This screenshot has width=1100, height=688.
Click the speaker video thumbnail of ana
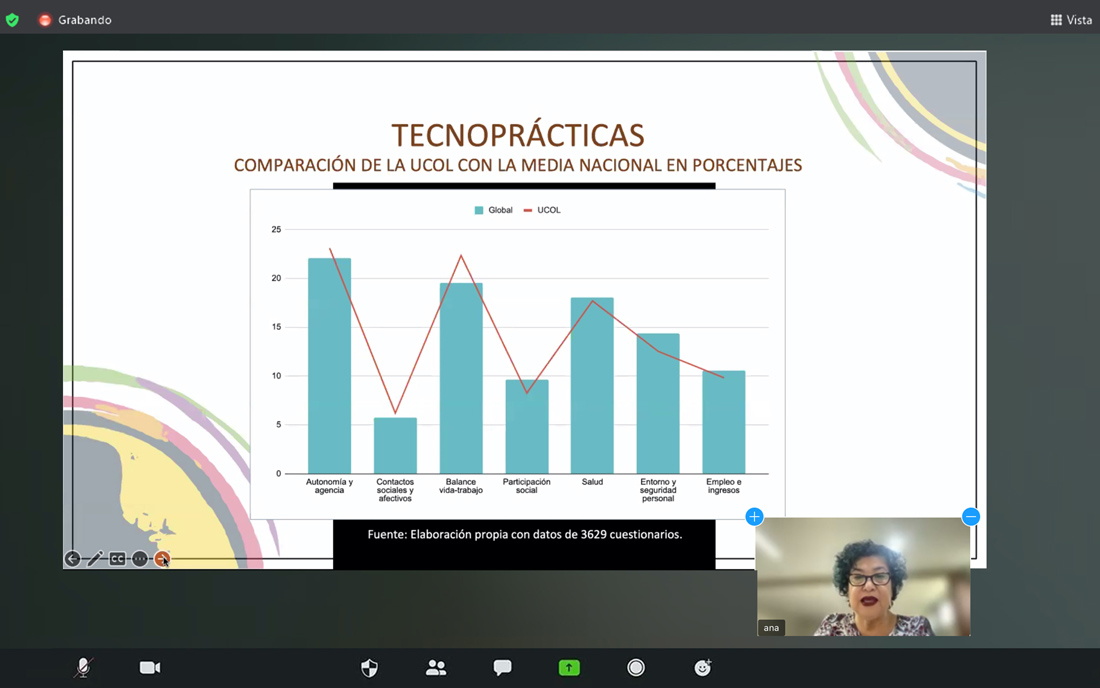[x=864, y=577]
